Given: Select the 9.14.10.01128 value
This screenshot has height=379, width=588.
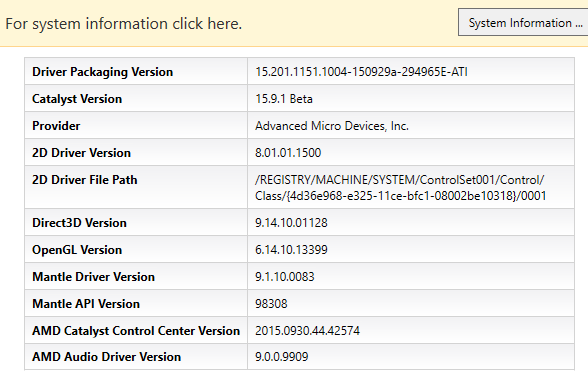Looking at the screenshot, I should 291,223.
